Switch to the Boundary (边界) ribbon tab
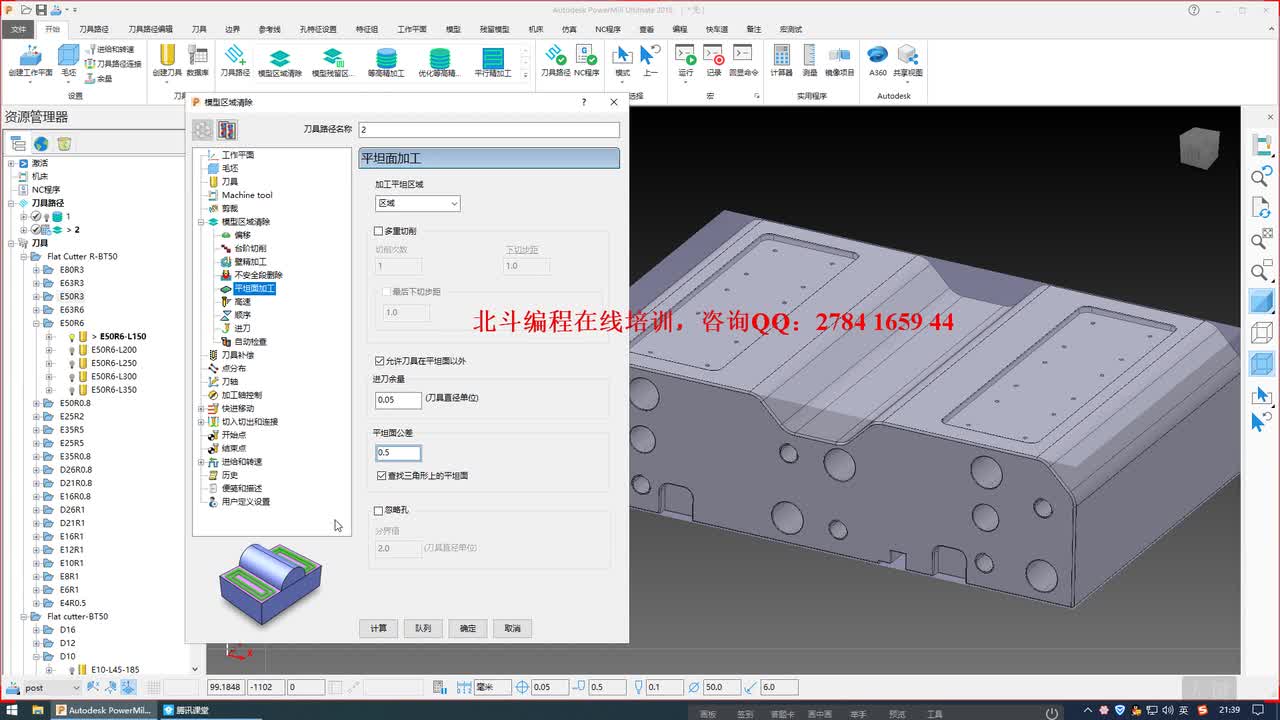Image resolution: width=1280 pixels, height=720 pixels. (232, 29)
